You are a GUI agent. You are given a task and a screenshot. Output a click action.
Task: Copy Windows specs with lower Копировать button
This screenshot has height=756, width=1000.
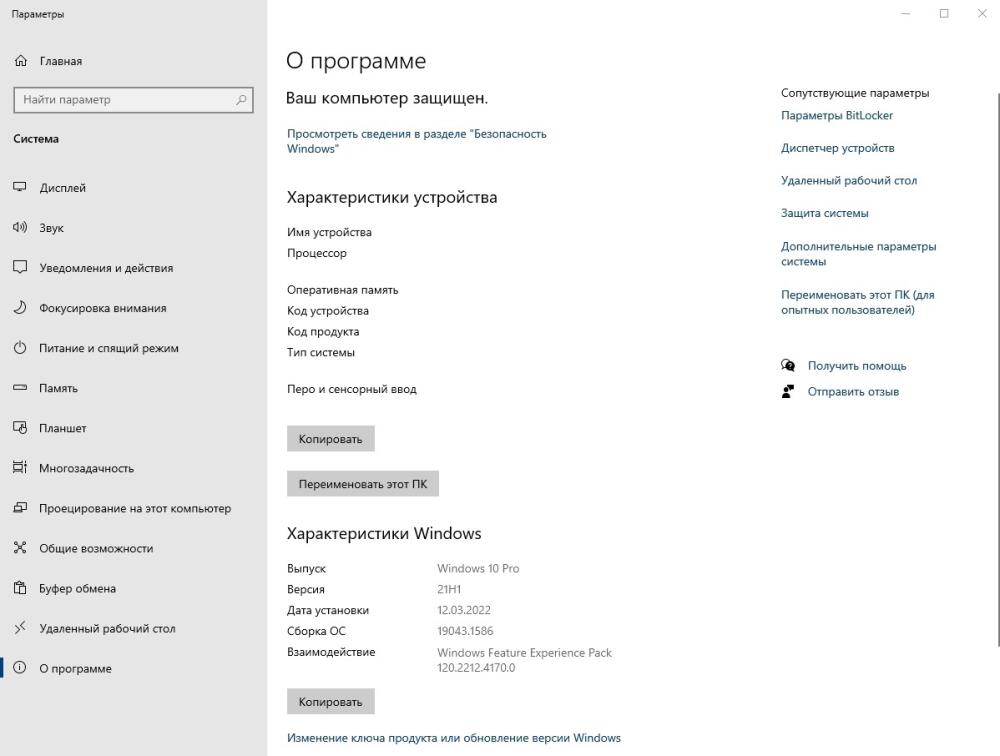coord(330,701)
